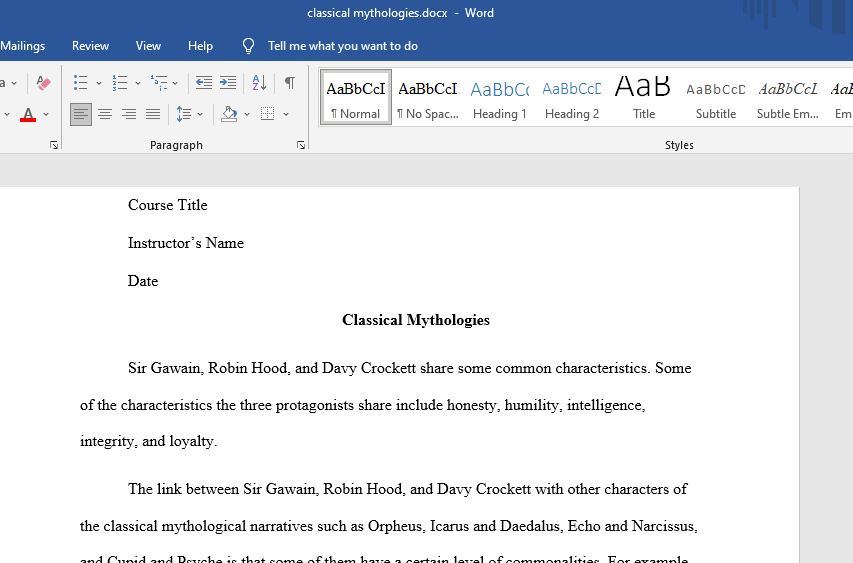This screenshot has height=563, width=853.
Task: Place cursor in Course Title line
Action: (x=168, y=205)
